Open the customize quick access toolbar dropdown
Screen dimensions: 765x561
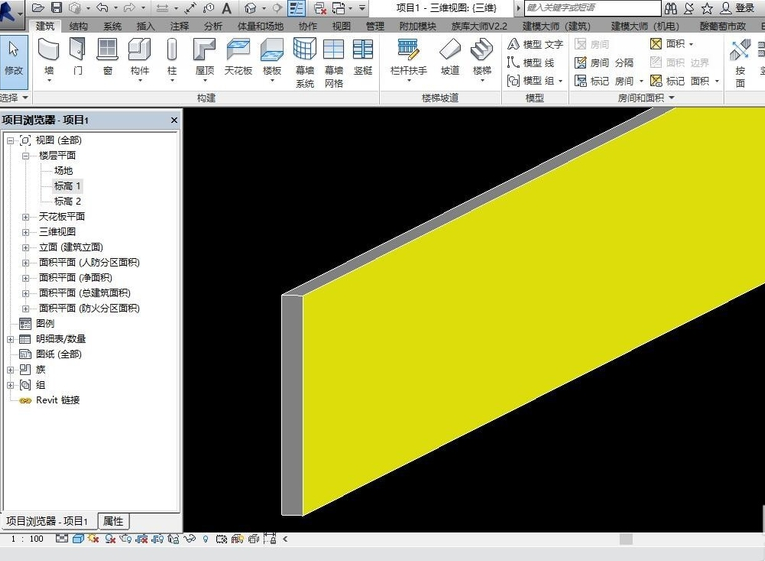click(x=362, y=8)
